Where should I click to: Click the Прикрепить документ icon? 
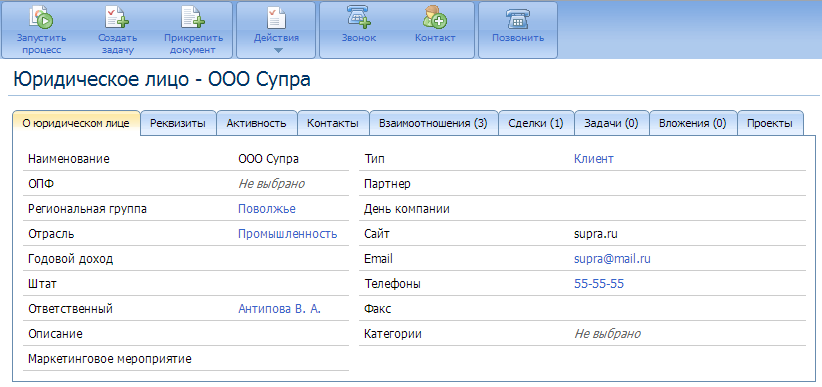point(193,18)
